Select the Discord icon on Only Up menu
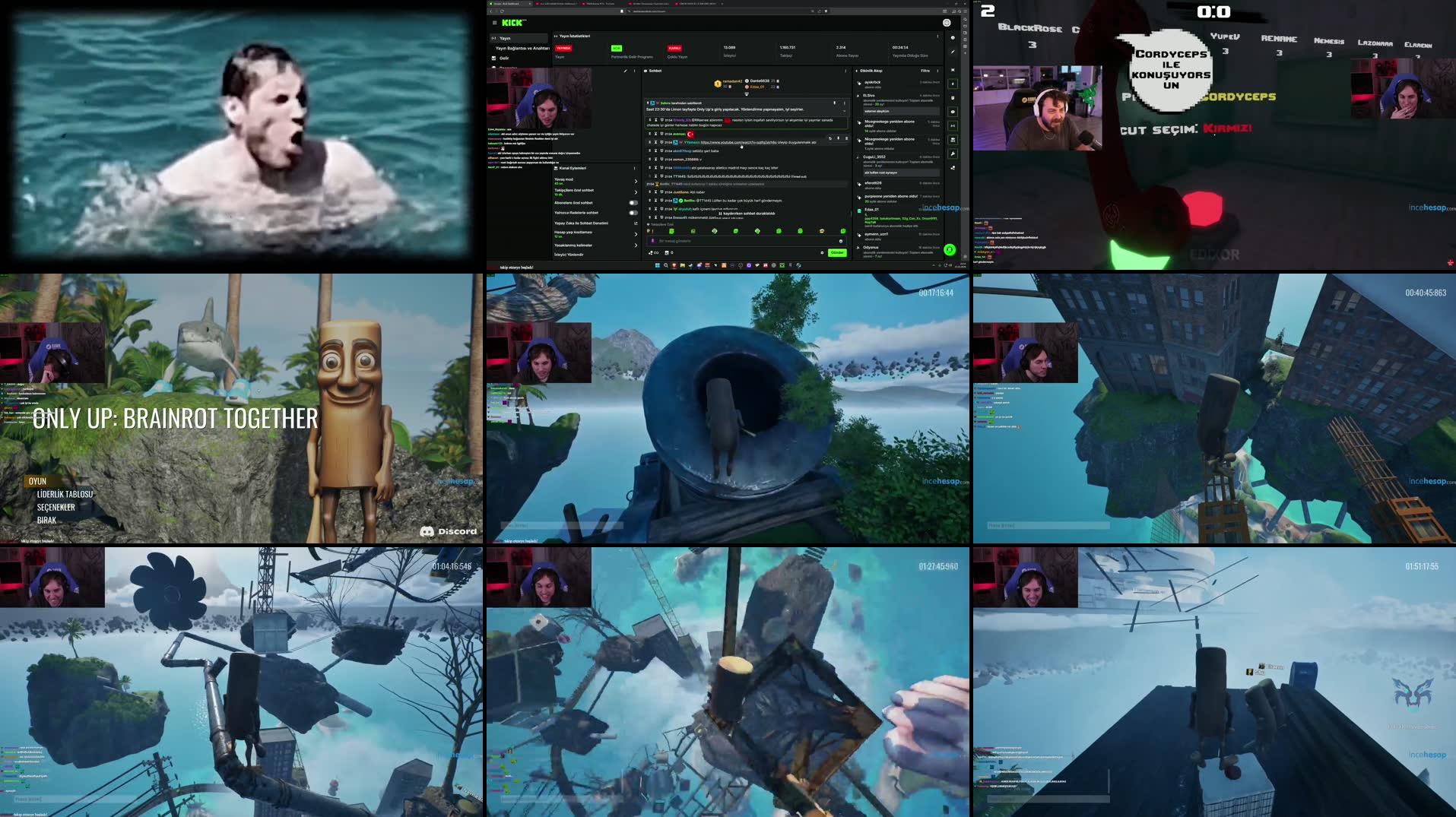The height and width of the screenshot is (817, 1456). [427, 531]
